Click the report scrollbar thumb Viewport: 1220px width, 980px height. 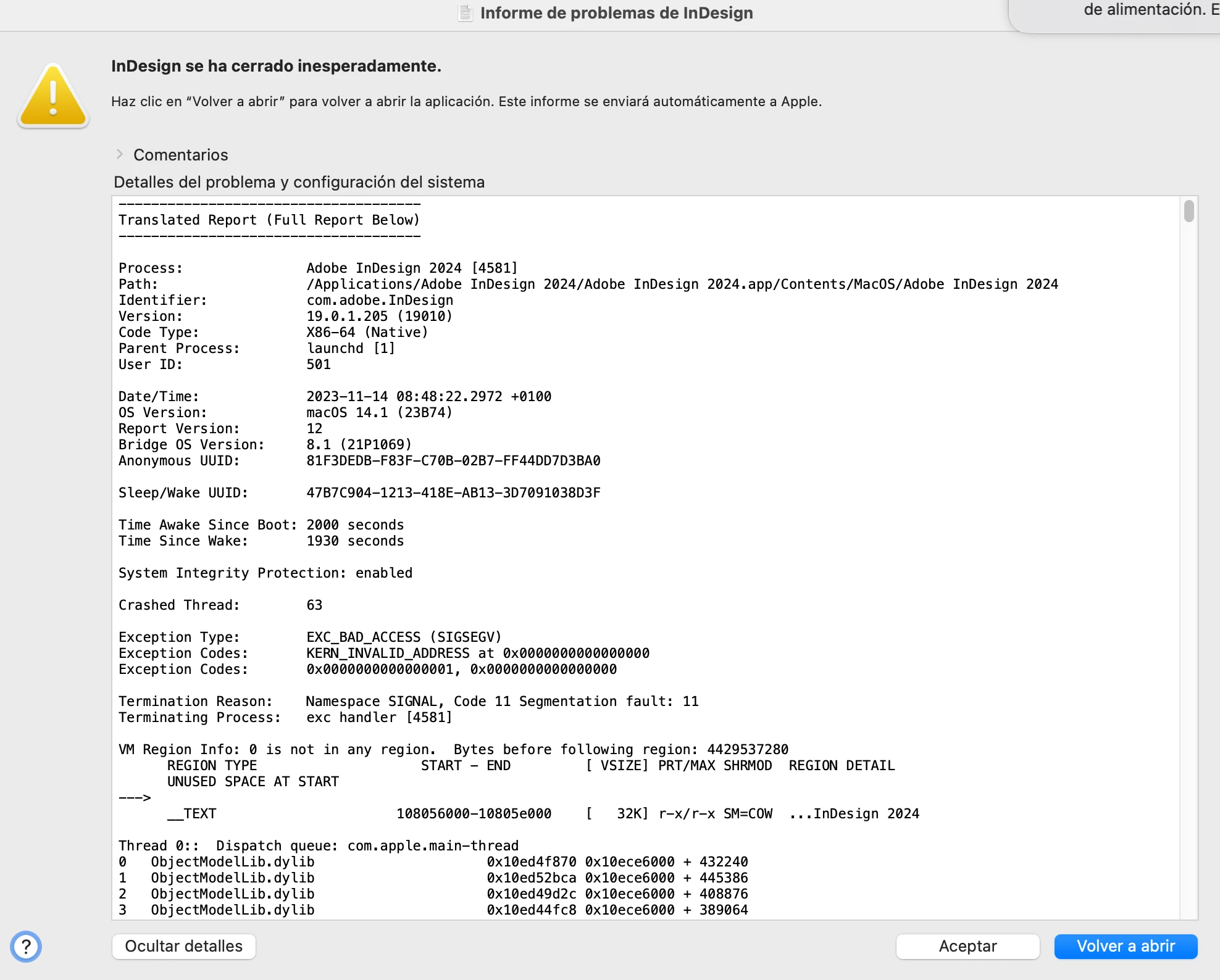[x=1189, y=211]
